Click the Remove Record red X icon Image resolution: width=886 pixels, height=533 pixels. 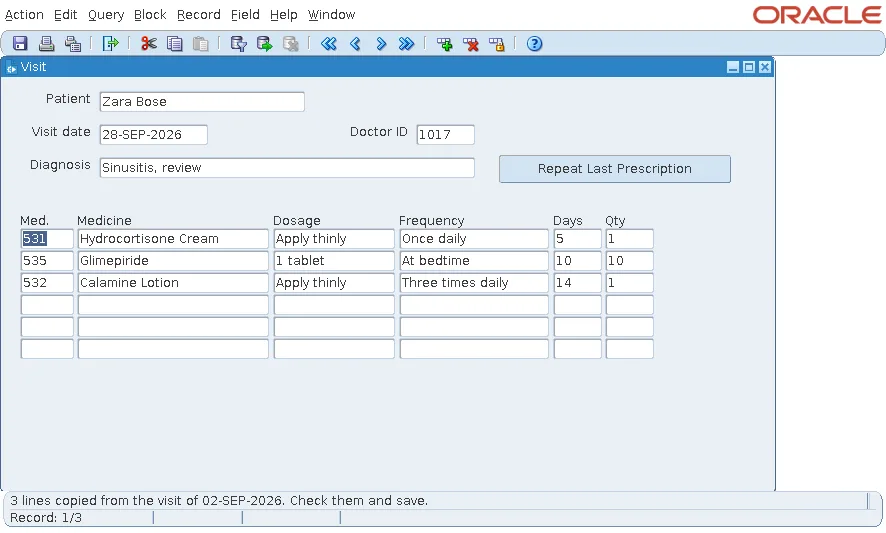(x=471, y=44)
